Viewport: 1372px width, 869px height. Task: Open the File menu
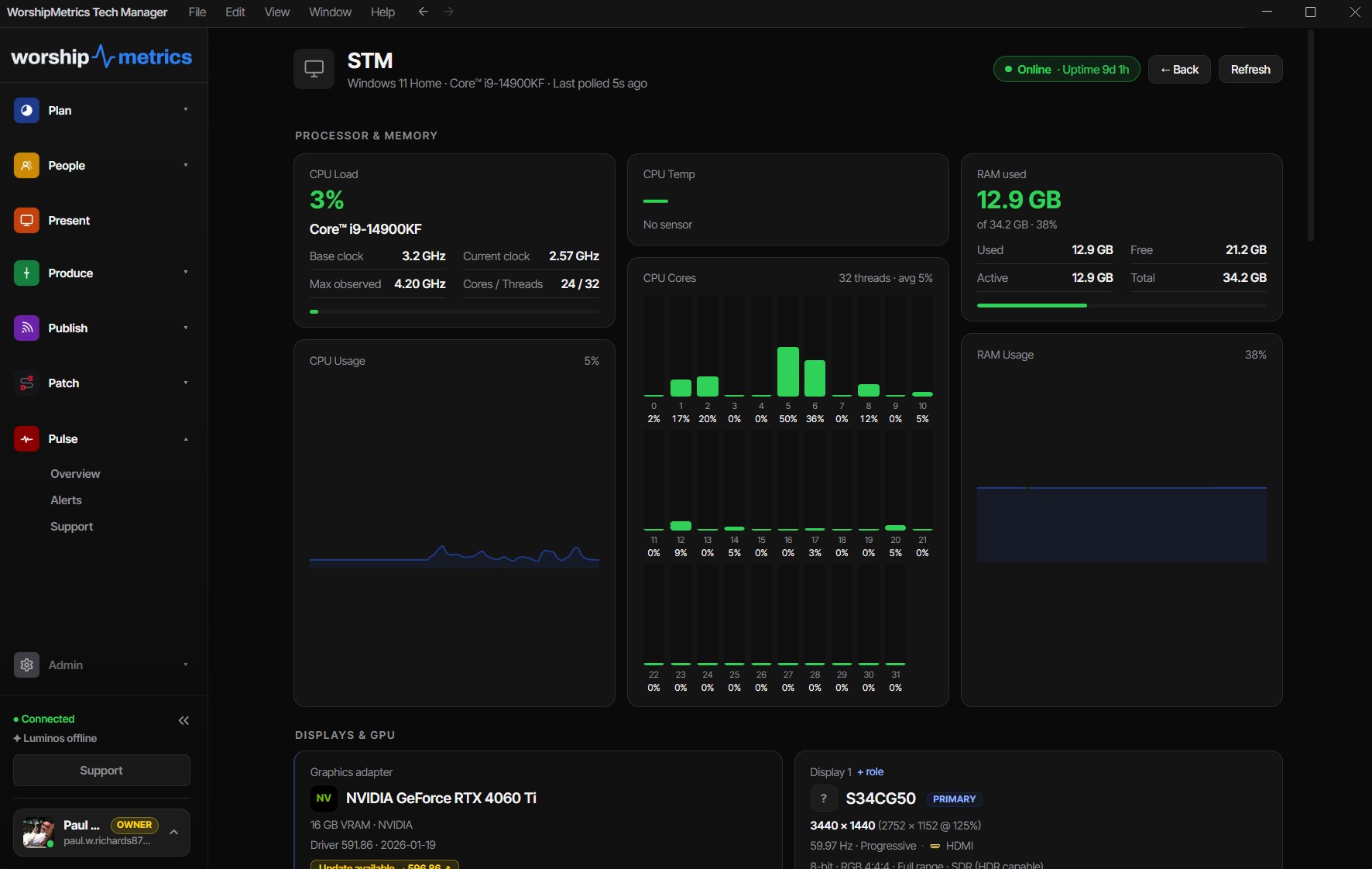point(197,12)
